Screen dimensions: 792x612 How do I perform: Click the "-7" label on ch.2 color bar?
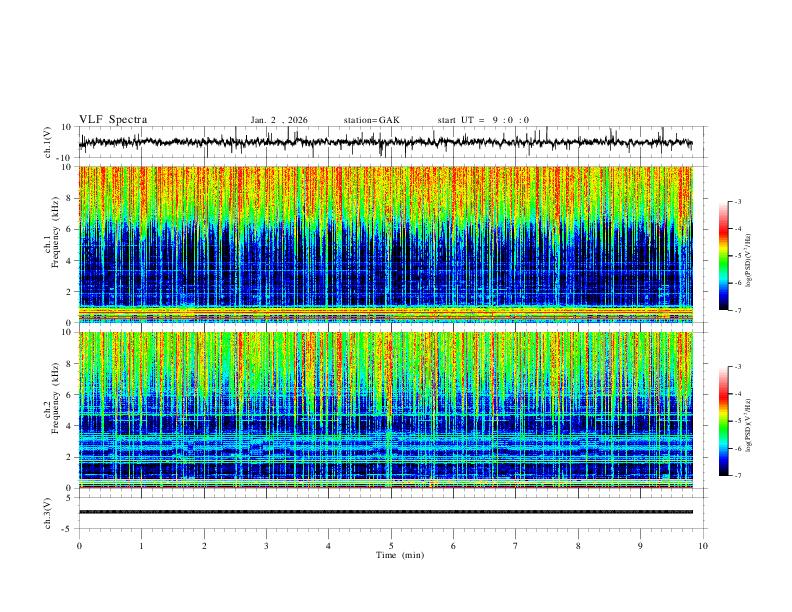pos(737,475)
